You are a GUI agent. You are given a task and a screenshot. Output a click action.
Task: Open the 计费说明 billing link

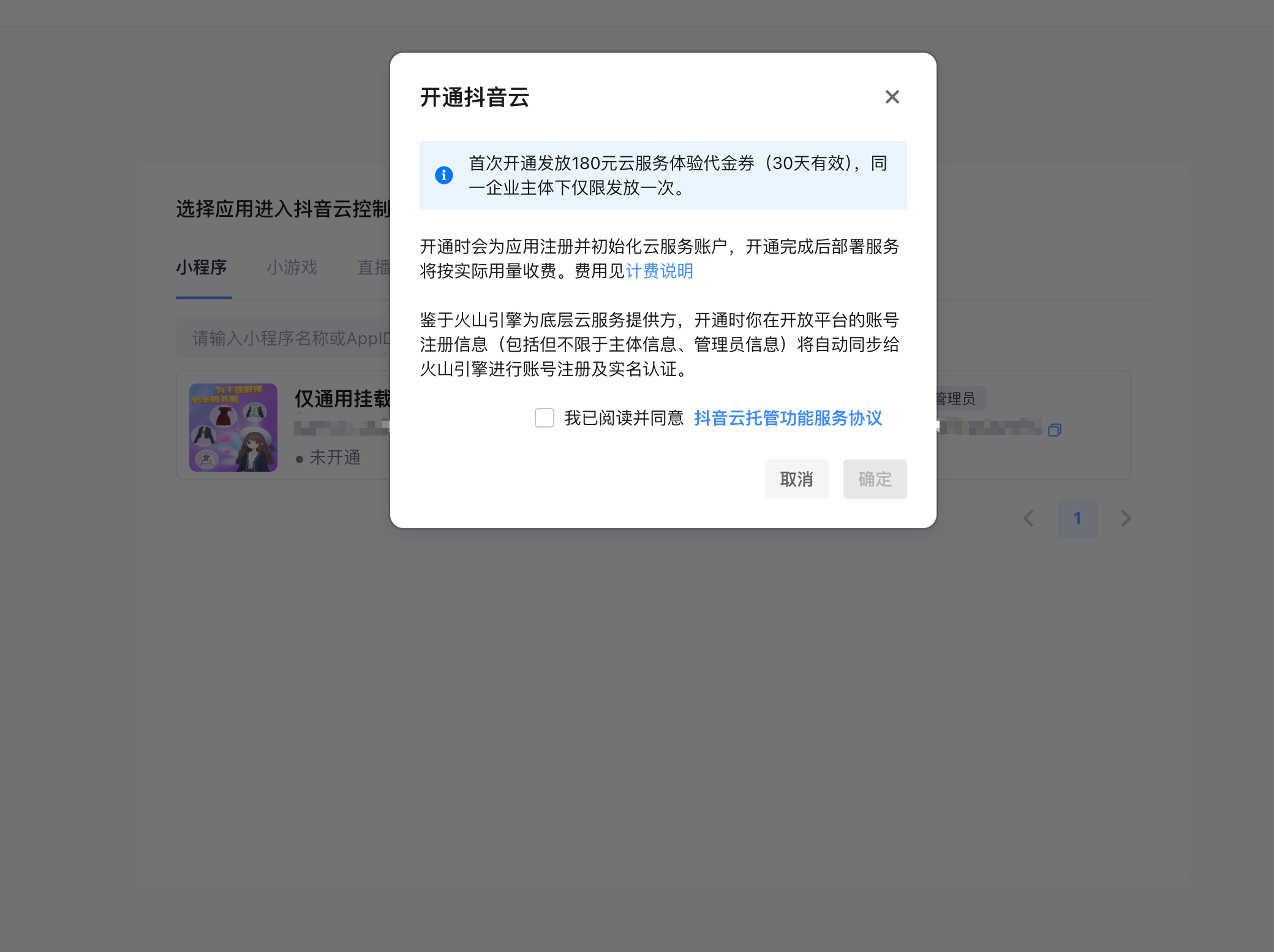coord(660,271)
